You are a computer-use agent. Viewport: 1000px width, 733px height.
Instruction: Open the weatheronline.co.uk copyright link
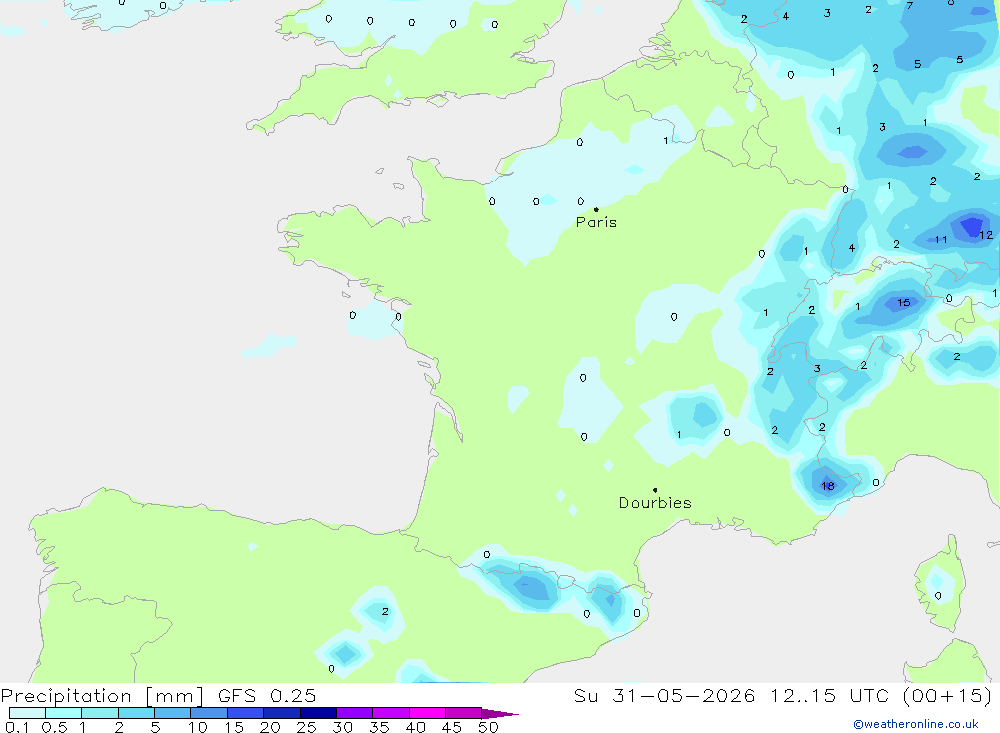click(x=916, y=724)
